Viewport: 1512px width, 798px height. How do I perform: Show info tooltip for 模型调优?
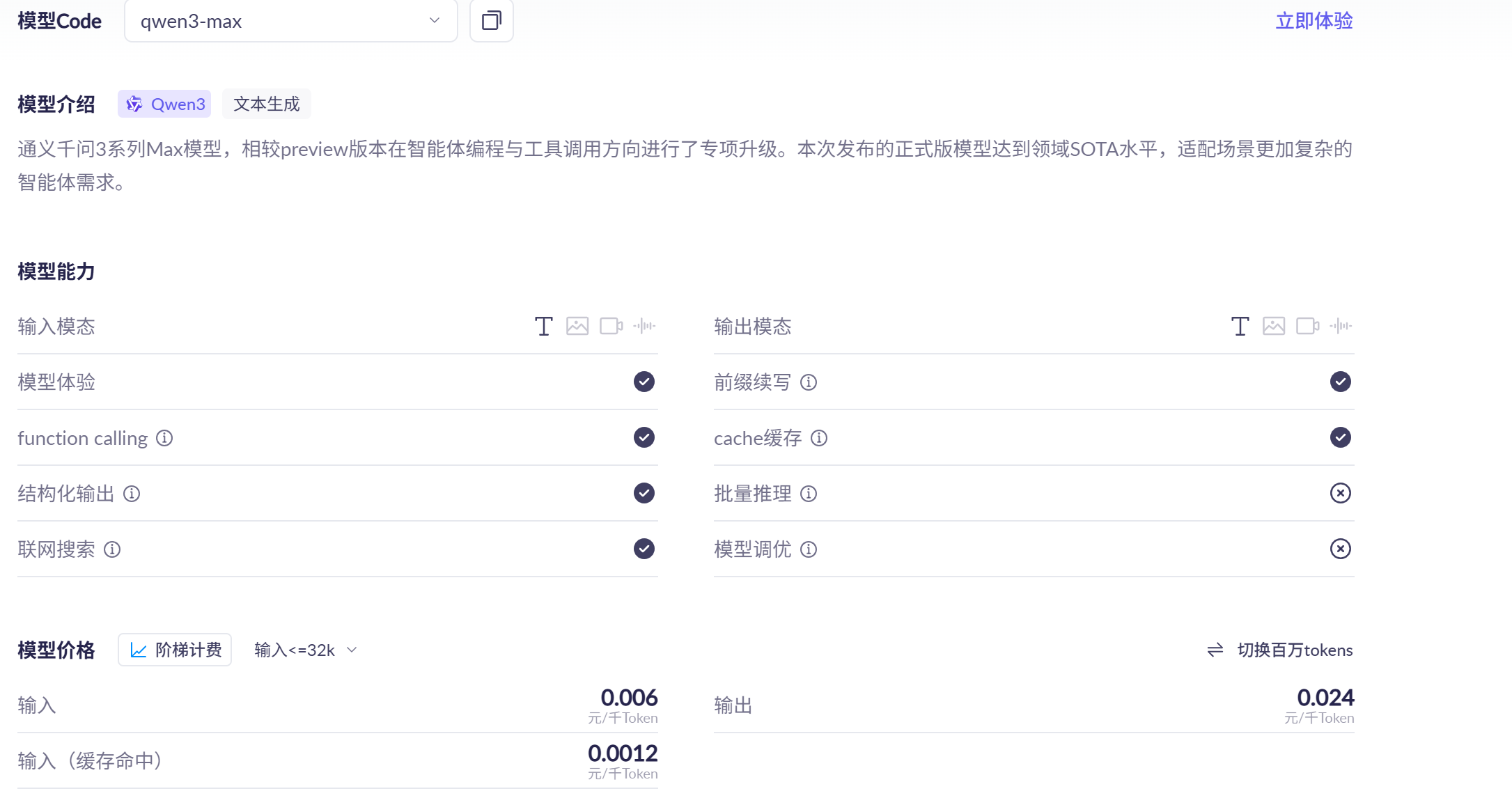coord(809,549)
